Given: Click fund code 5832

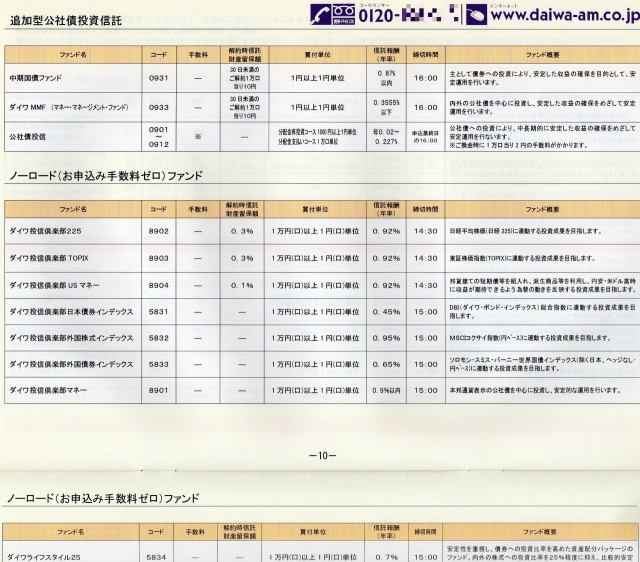Looking at the screenshot, I should pyautogui.click(x=159, y=338).
